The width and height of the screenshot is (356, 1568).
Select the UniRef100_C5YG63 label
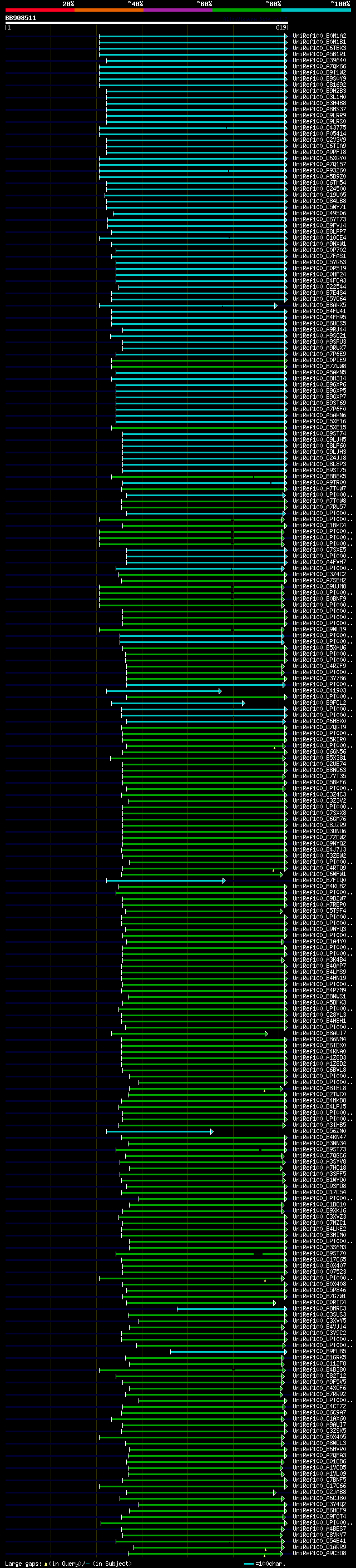319,263
